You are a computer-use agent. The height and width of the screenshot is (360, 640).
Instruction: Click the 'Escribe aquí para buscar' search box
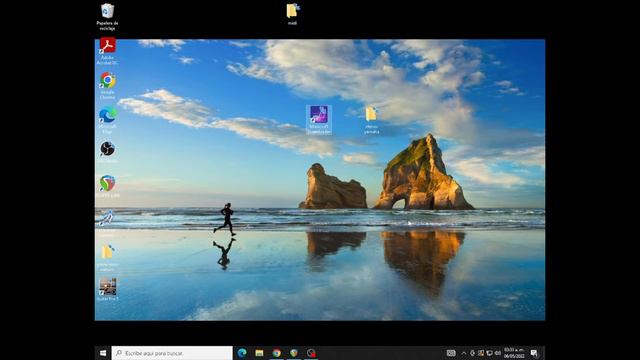click(172, 353)
